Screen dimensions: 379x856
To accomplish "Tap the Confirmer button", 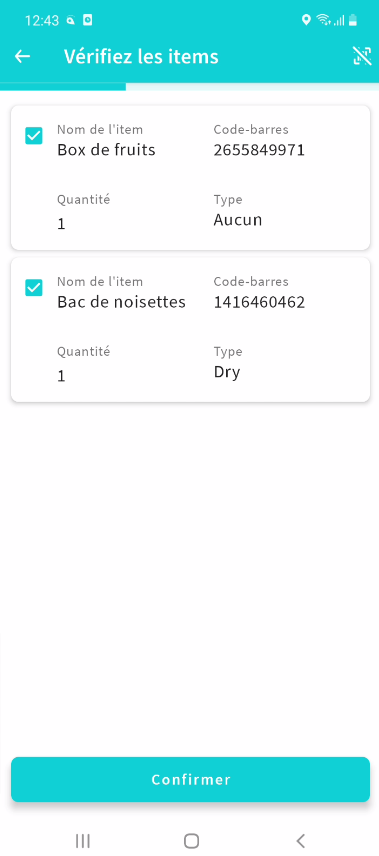I will pos(190,779).
